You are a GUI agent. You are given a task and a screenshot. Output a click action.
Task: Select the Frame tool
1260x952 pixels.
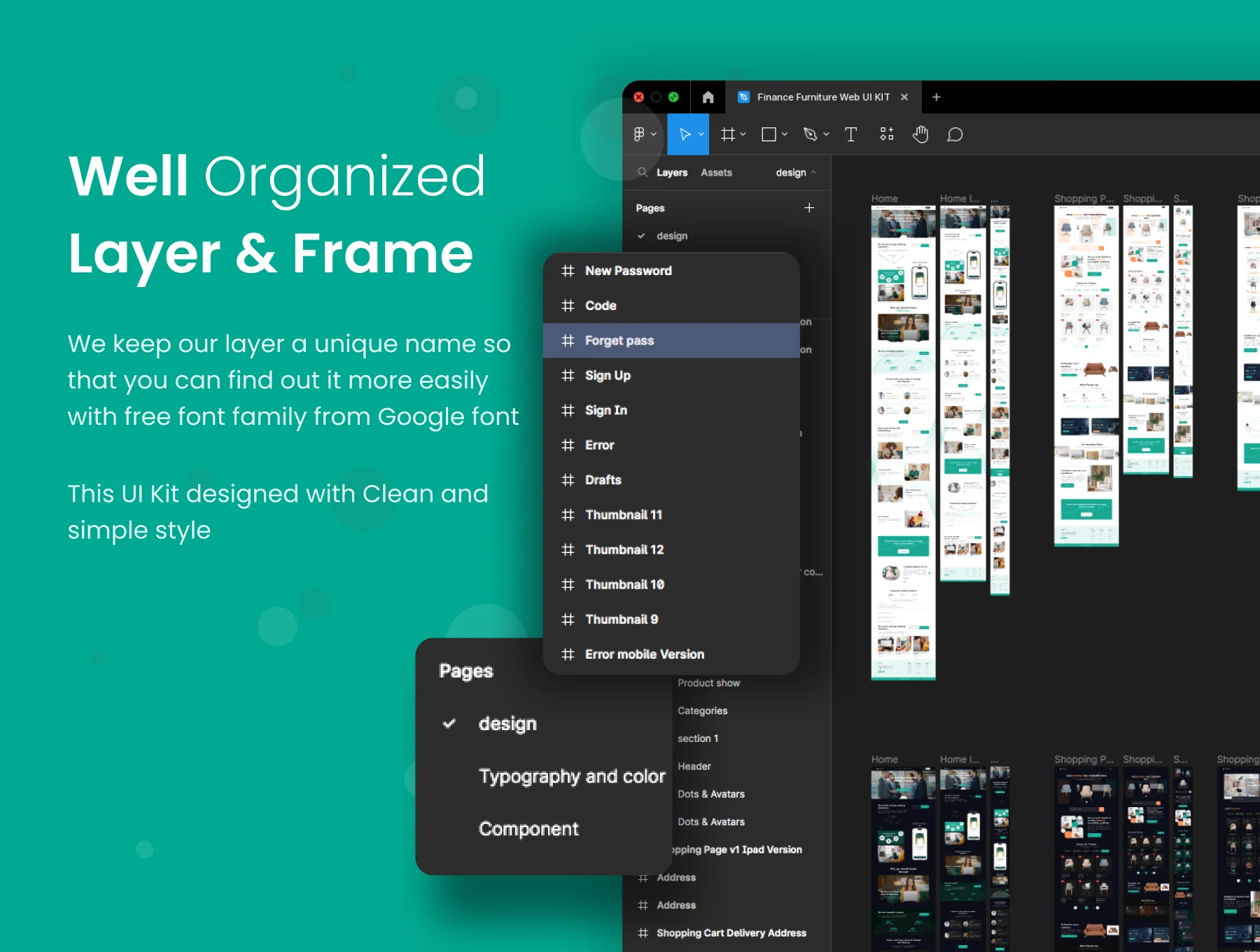(728, 134)
